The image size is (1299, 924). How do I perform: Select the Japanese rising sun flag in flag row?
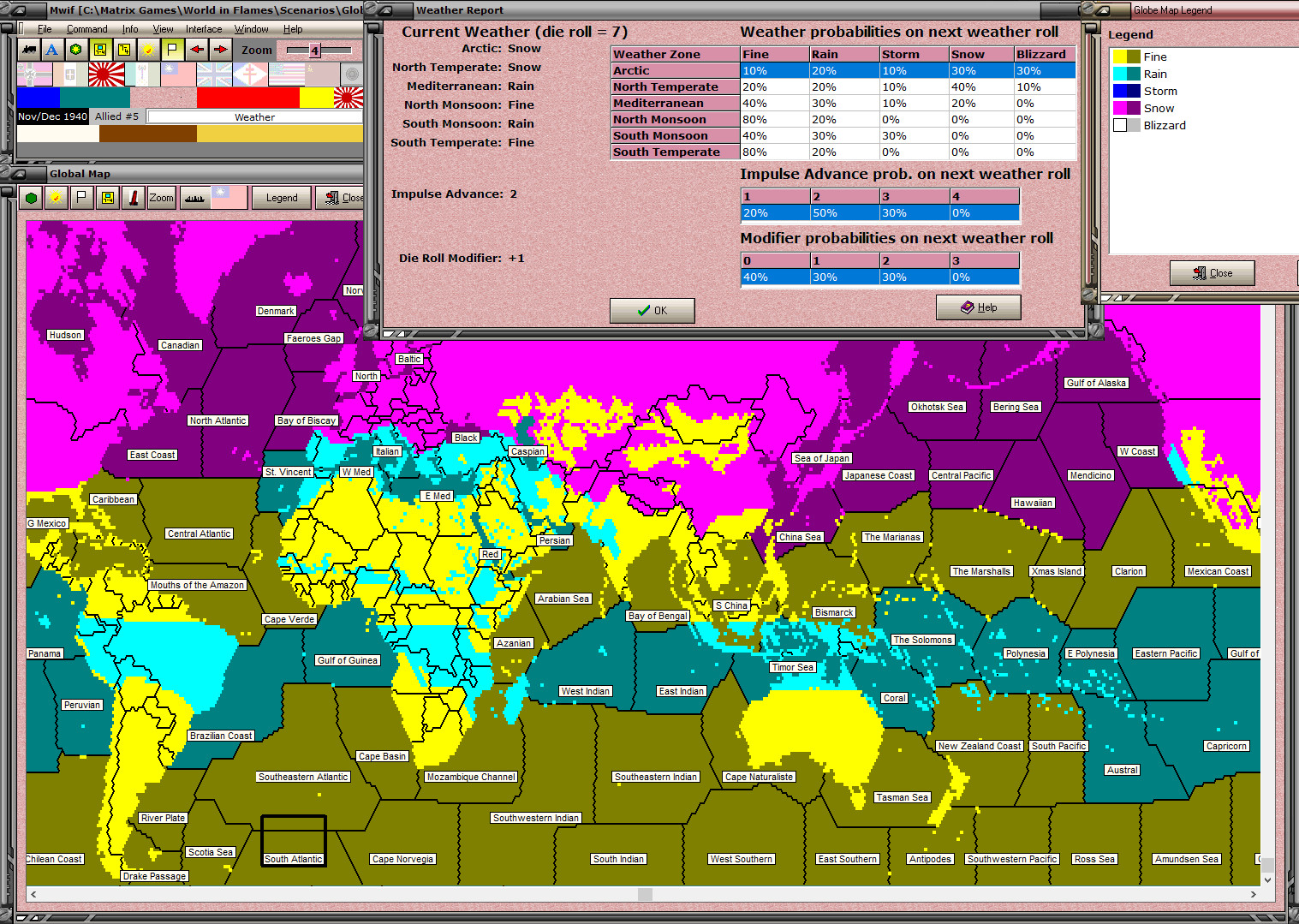[x=106, y=75]
